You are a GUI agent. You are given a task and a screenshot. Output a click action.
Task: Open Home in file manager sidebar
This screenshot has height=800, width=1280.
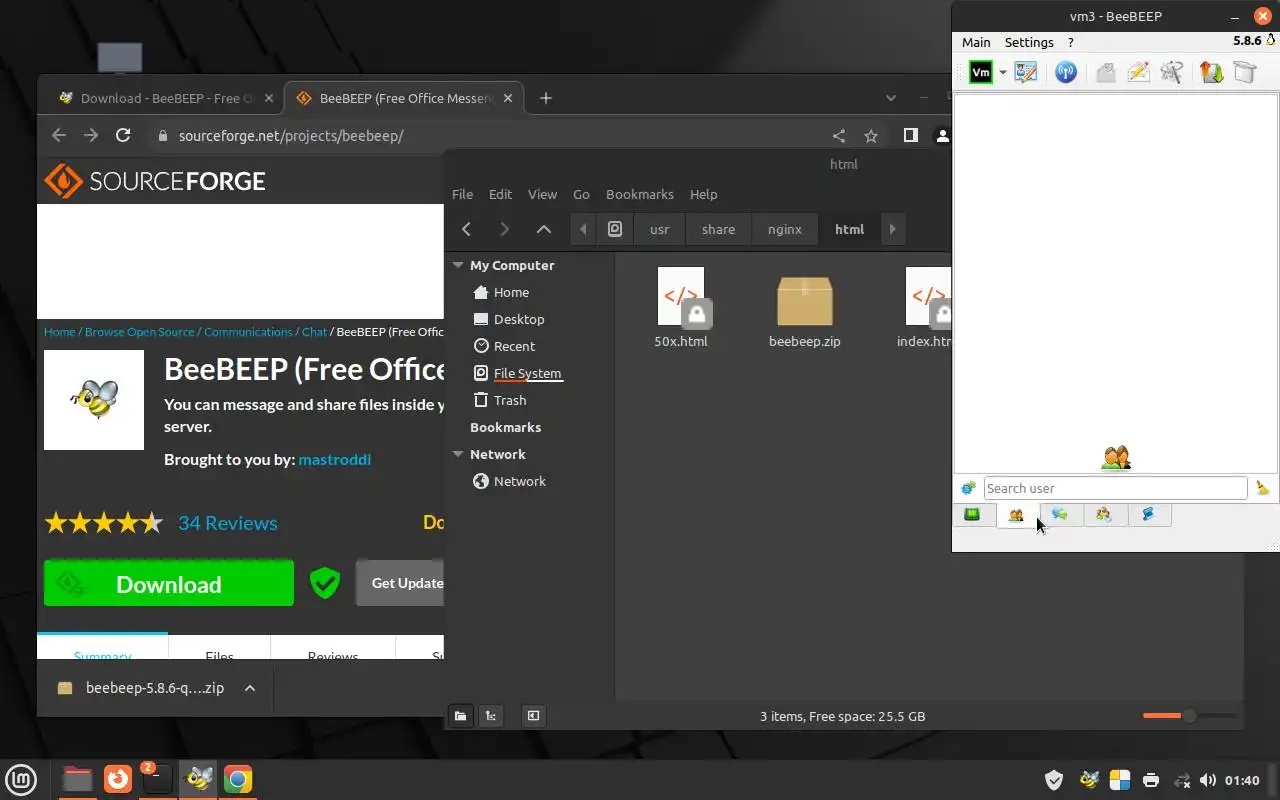click(x=511, y=292)
